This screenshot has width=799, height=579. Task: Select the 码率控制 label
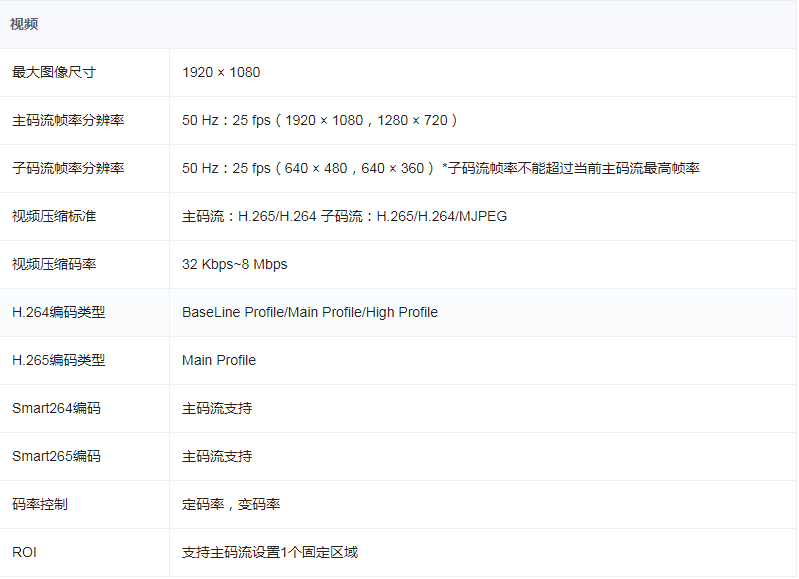40,504
